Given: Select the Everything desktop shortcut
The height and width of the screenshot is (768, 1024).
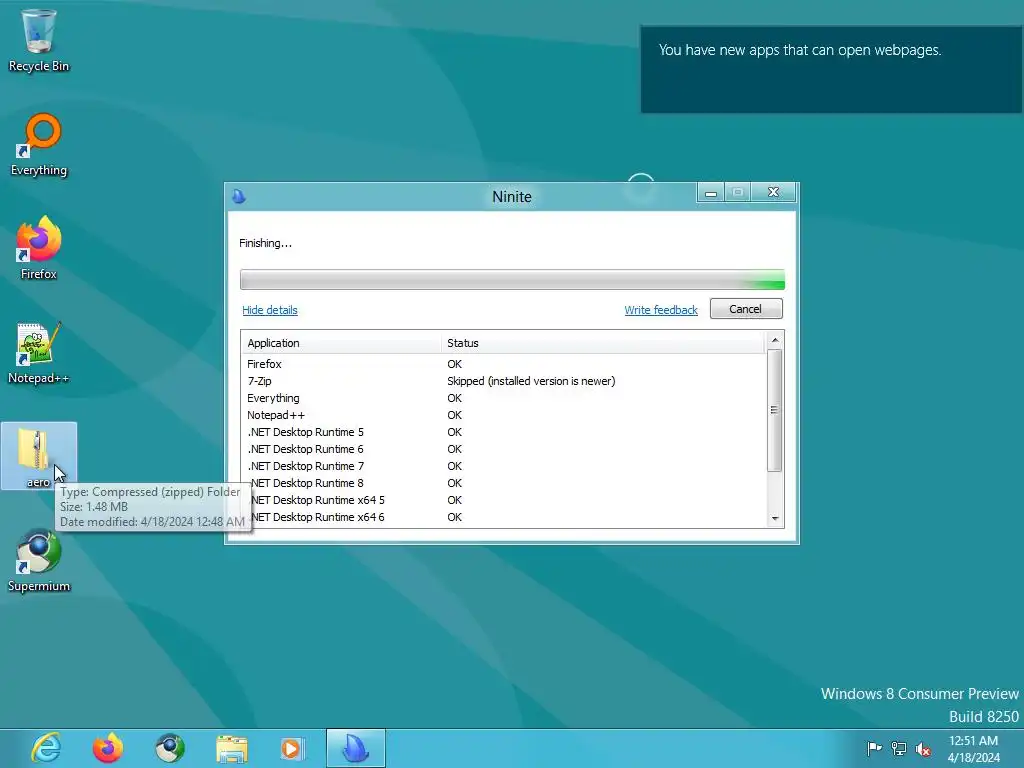Looking at the screenshot, I should point(39,145).
